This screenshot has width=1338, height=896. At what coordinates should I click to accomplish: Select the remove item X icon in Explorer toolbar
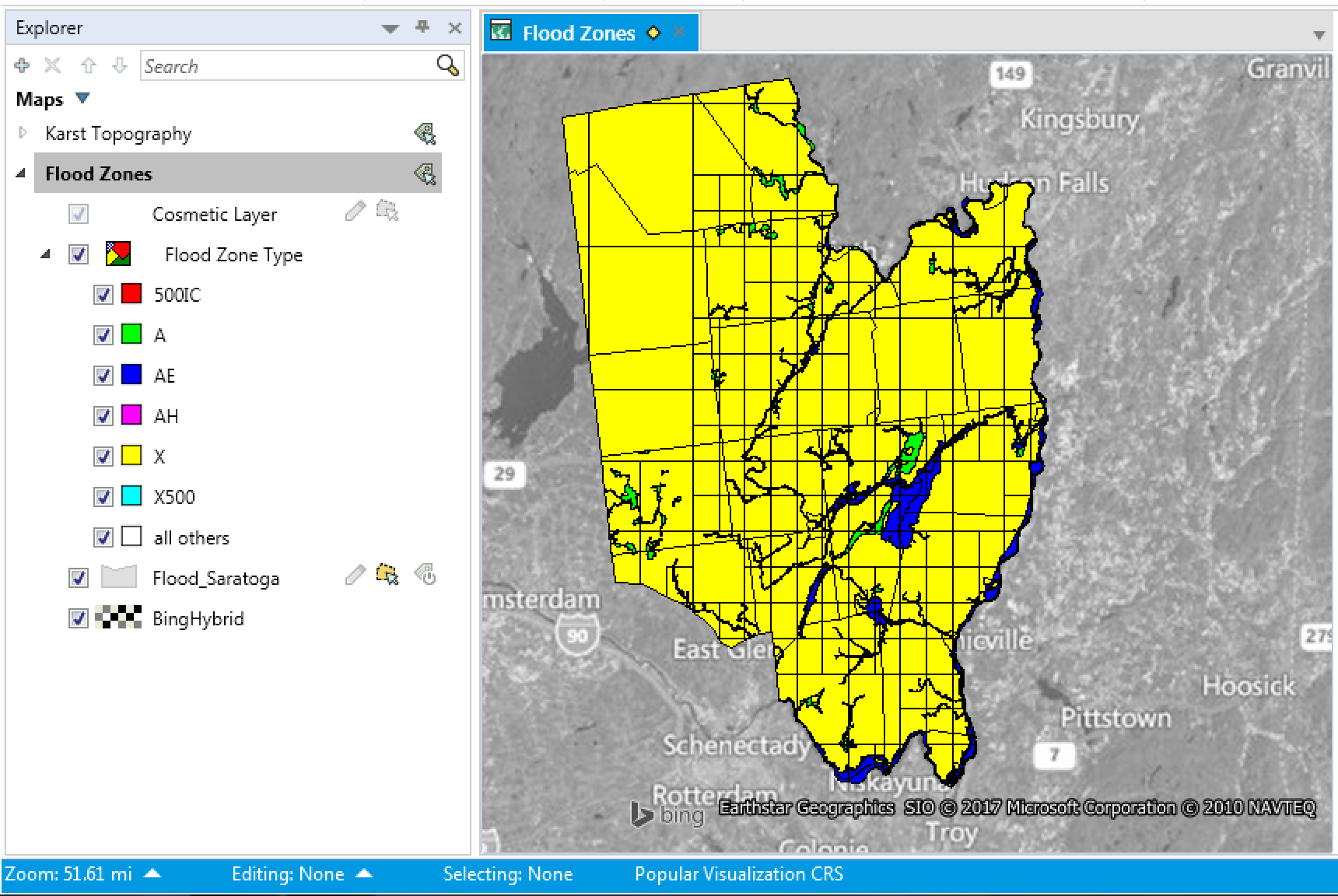click(x=52, y=65)
